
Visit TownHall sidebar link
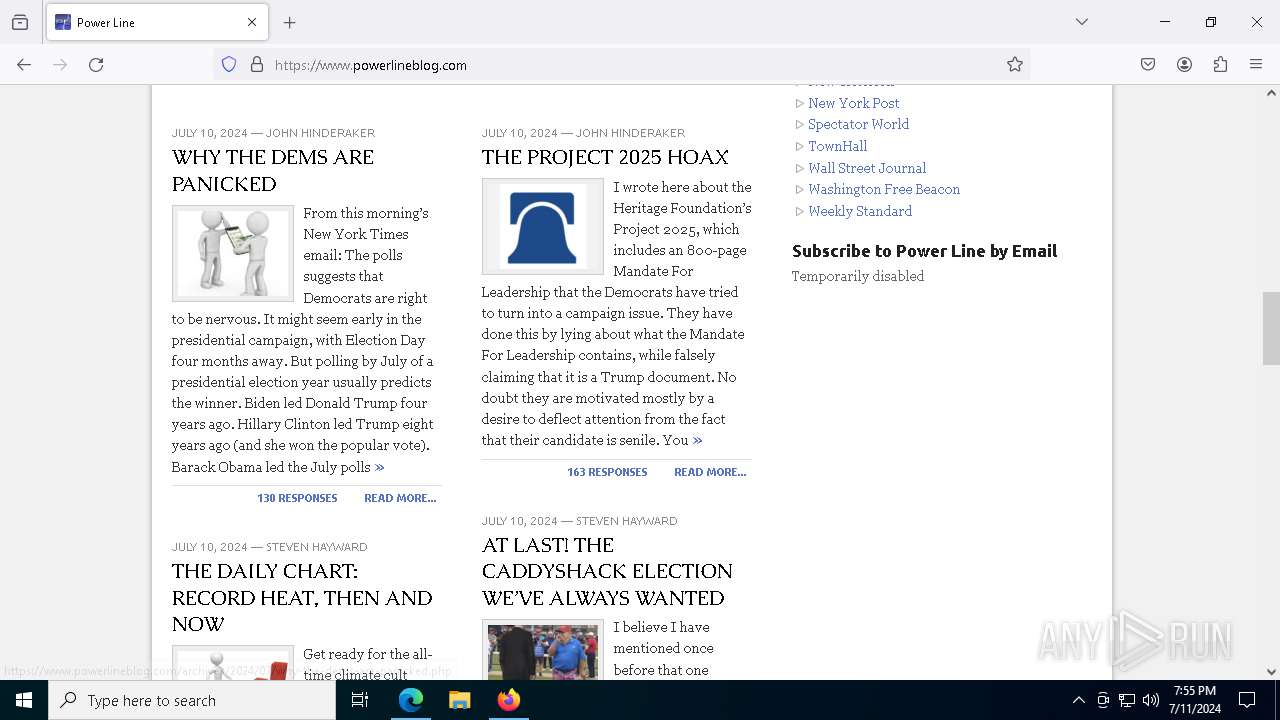pyautogui.click(x=838, y=146)
